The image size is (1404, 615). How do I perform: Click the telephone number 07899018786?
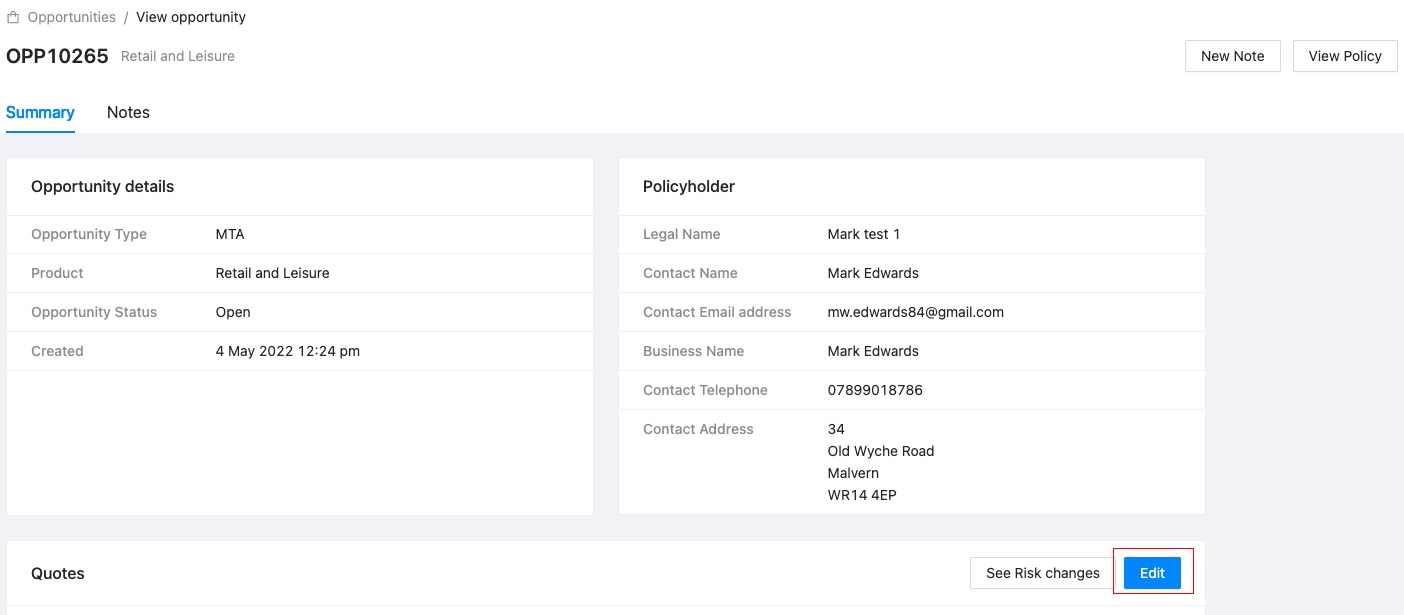tap(875, 390)
